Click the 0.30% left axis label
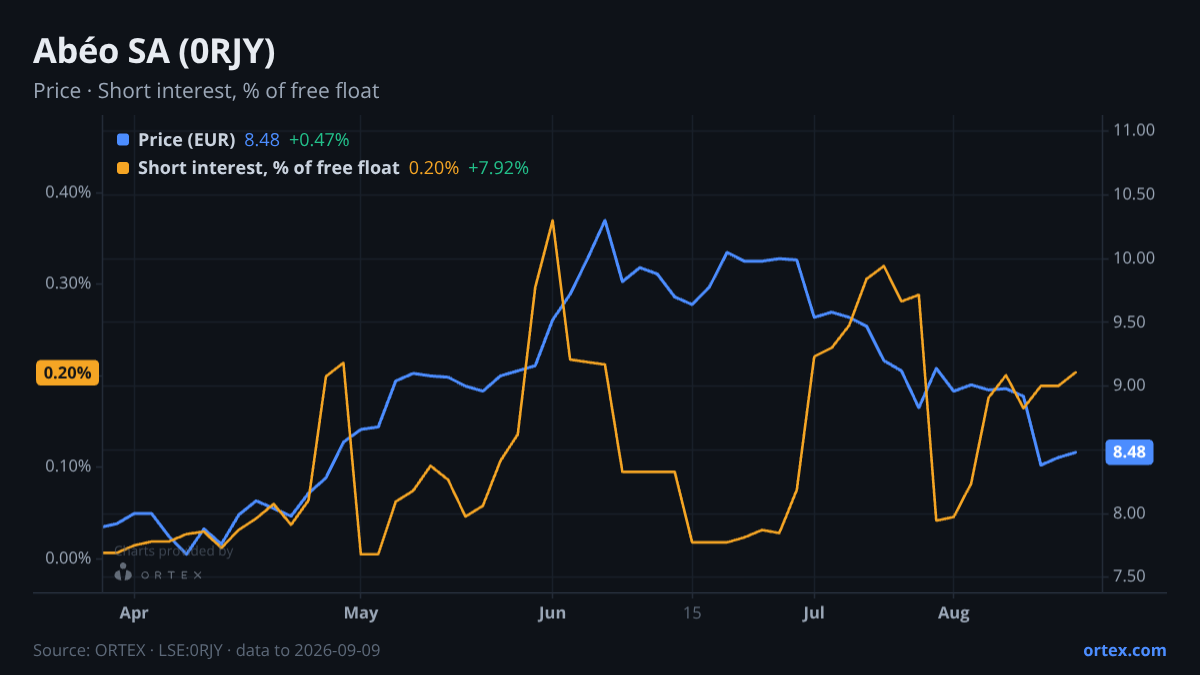 68,283
